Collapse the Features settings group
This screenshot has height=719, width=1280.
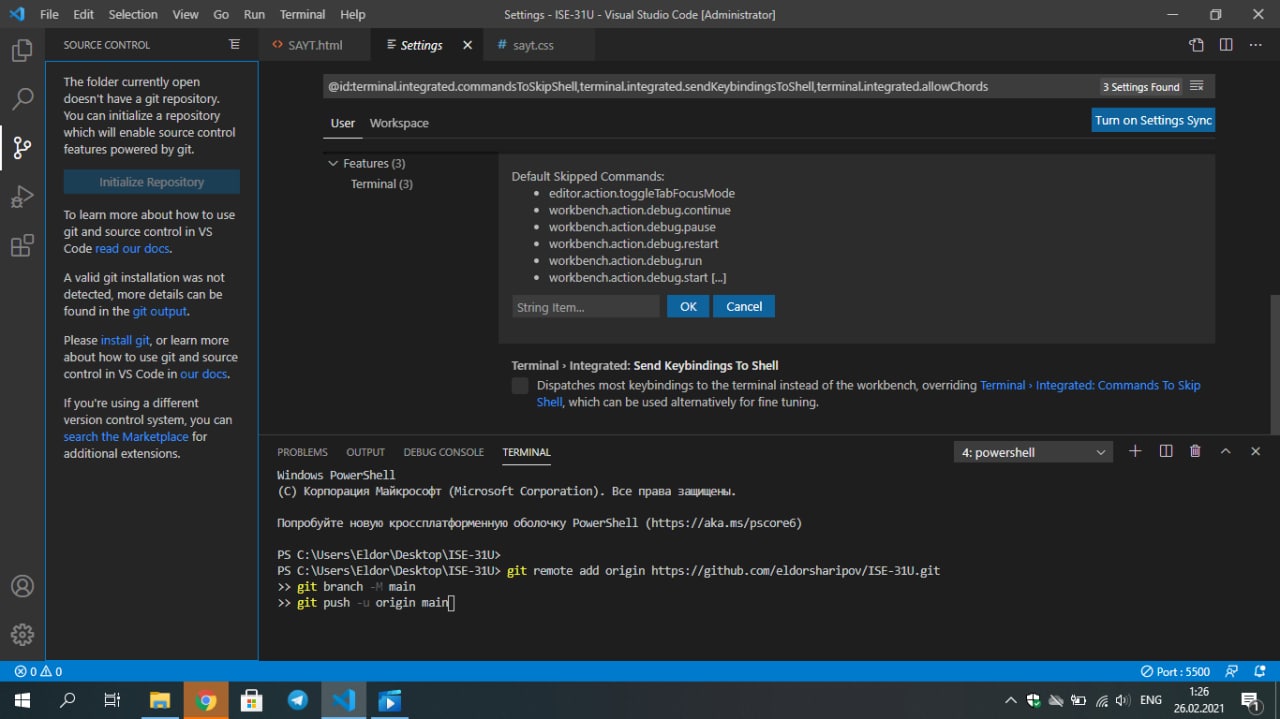(334, 163)
